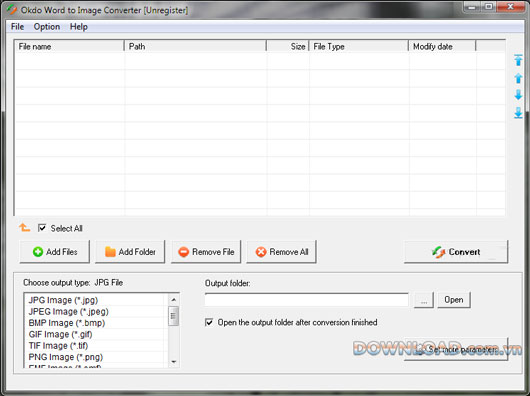Click output type list scroll up arrow
Screen dimensions: 530x396
point(173,300)
